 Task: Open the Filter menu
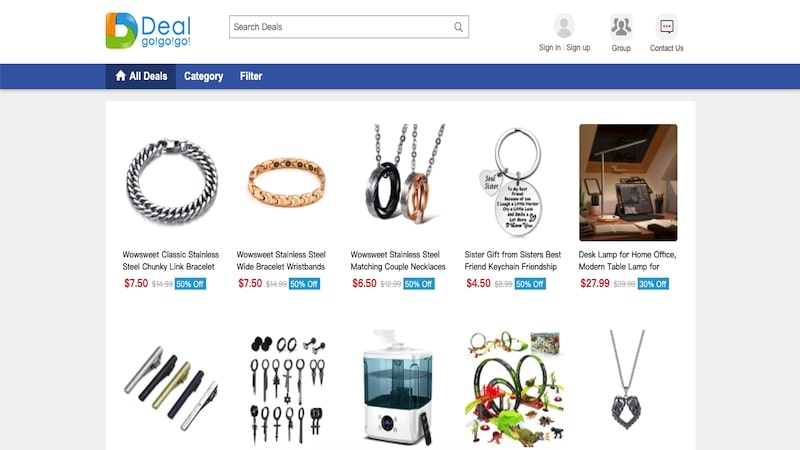click(x=251, y=76)
